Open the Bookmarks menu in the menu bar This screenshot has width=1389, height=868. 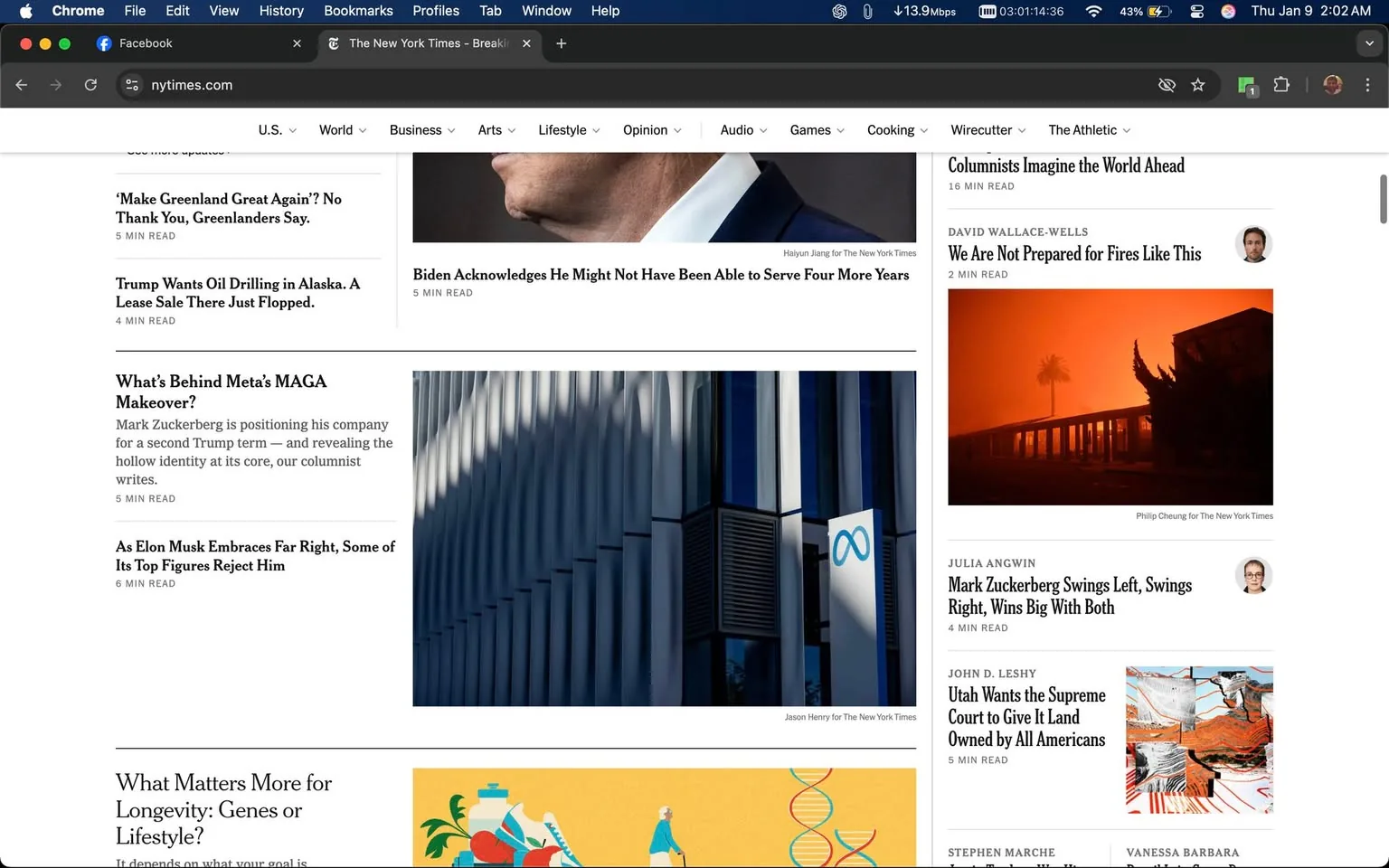[x=358, y=11]
